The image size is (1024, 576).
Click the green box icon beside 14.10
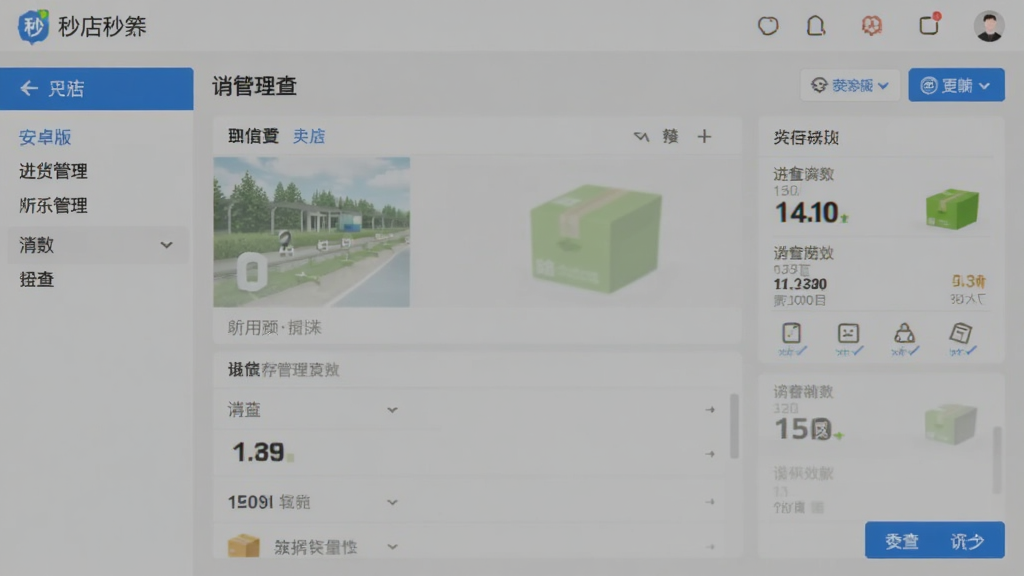tap(952, 208)
